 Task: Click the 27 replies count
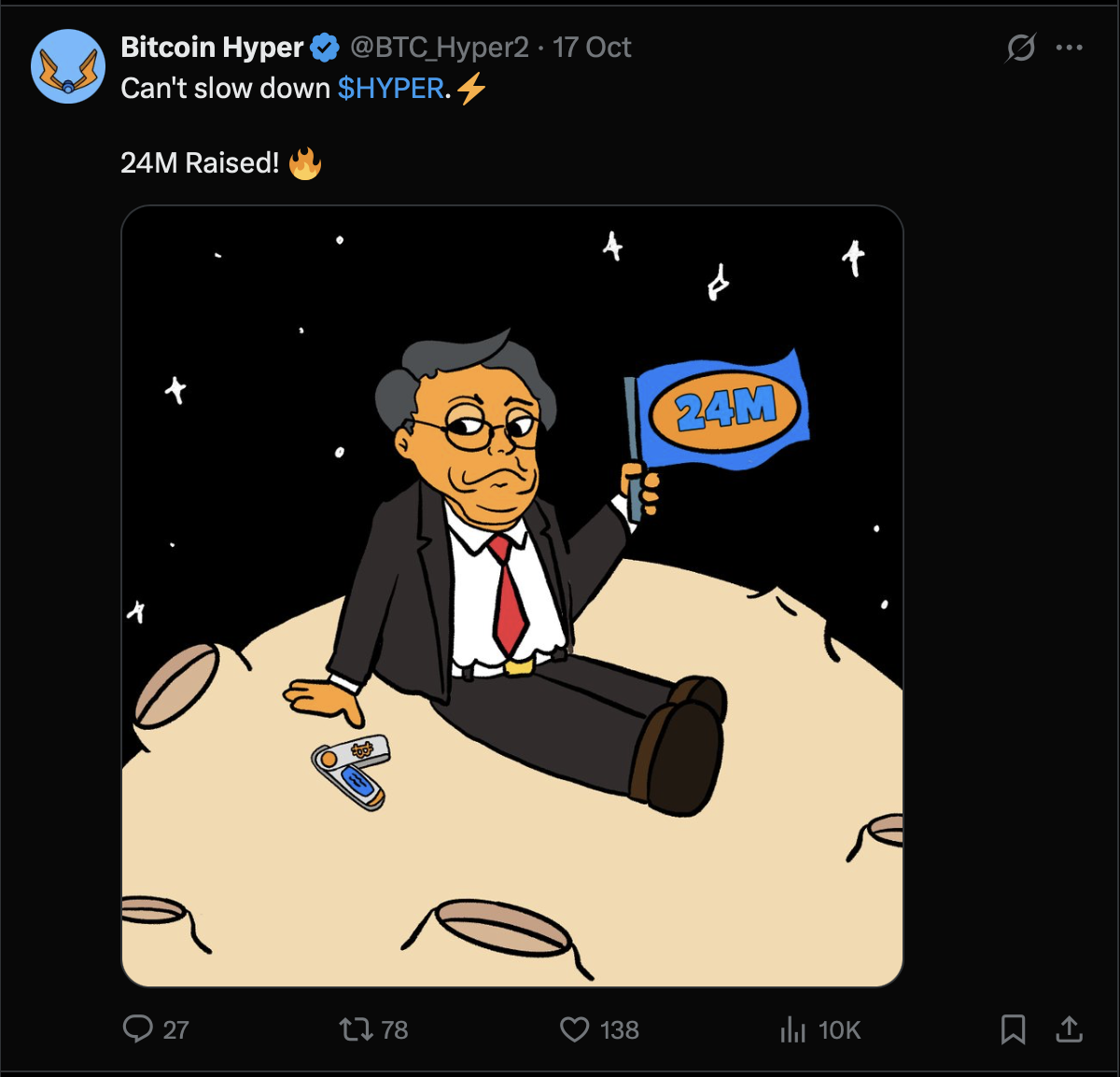pos(176,1030)
